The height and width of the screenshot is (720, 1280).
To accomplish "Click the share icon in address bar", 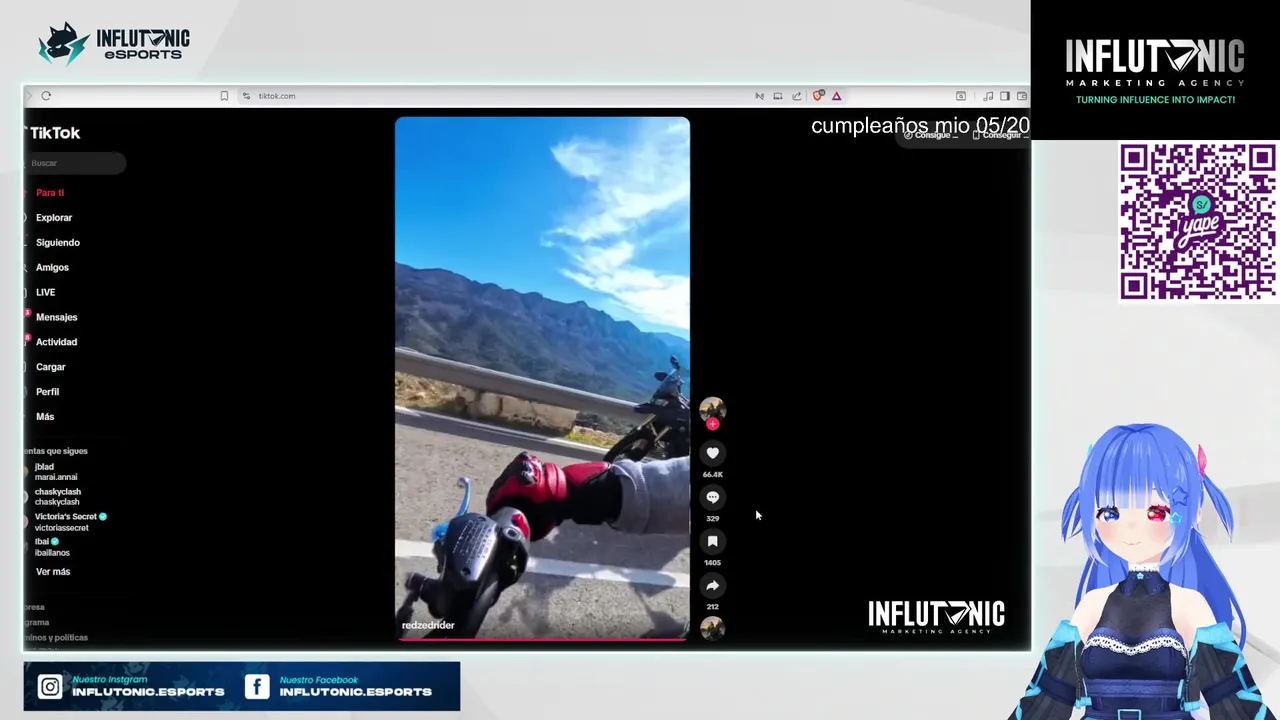I will pos(796,96).
